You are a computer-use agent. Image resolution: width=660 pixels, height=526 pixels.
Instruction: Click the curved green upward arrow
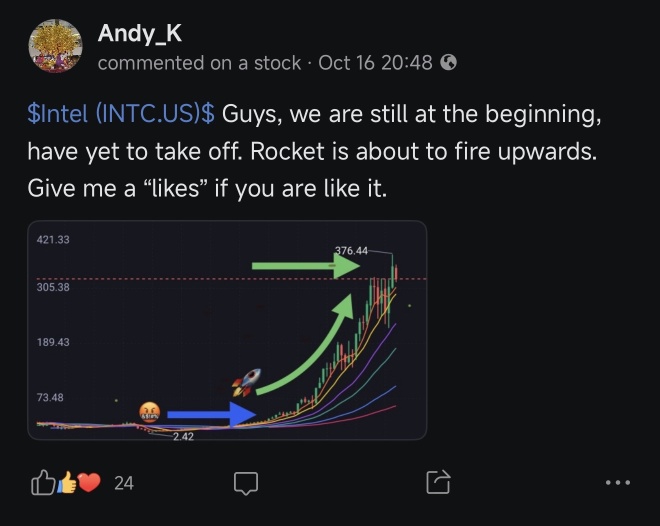point(304,345)
